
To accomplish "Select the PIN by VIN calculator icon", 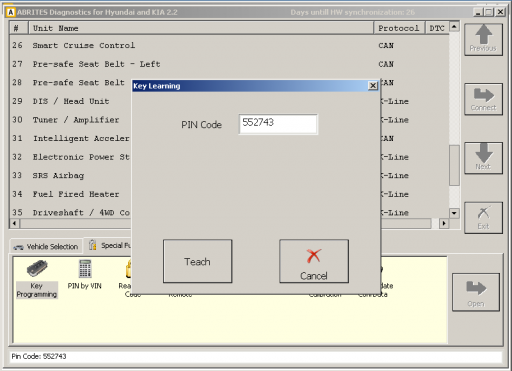I will [85, 275].
